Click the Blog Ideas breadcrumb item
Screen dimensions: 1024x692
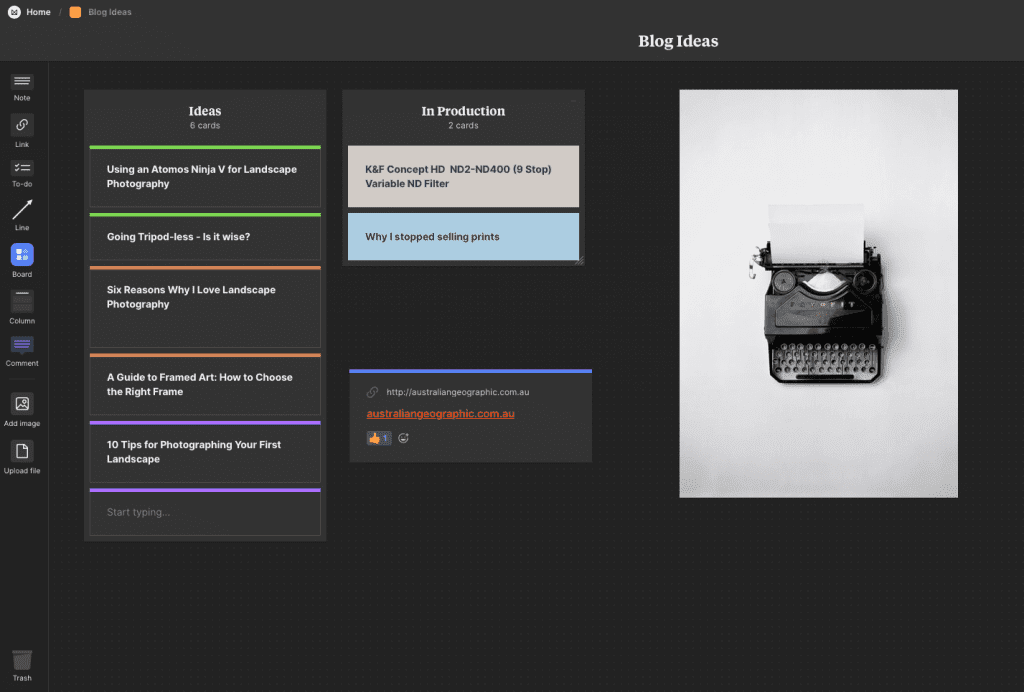tap(107, 12)
